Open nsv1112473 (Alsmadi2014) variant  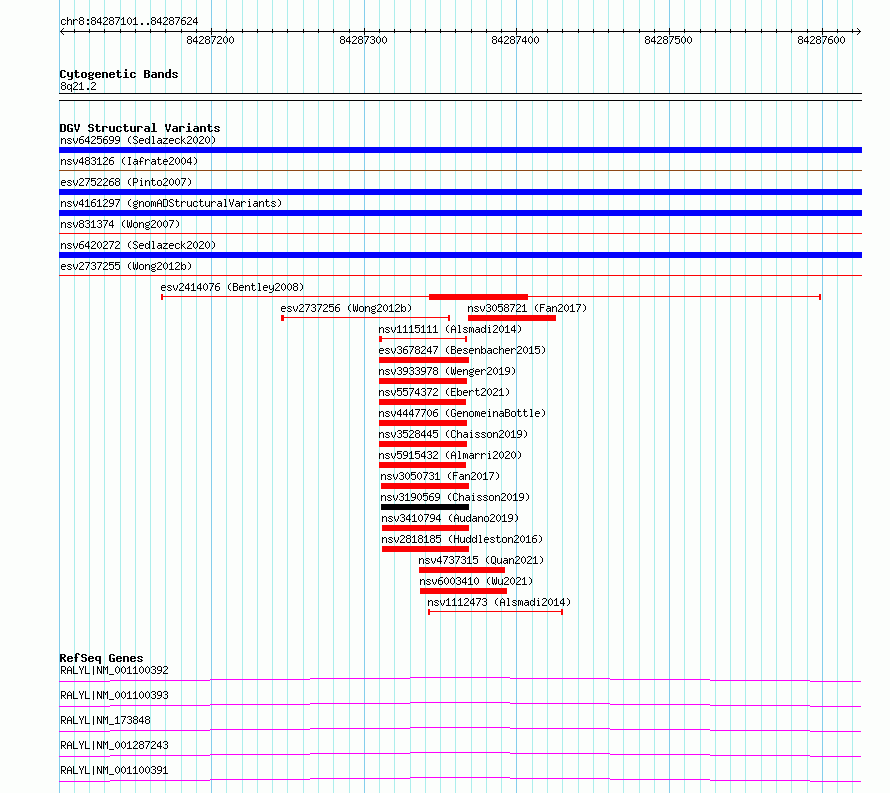tap(499, 602)
